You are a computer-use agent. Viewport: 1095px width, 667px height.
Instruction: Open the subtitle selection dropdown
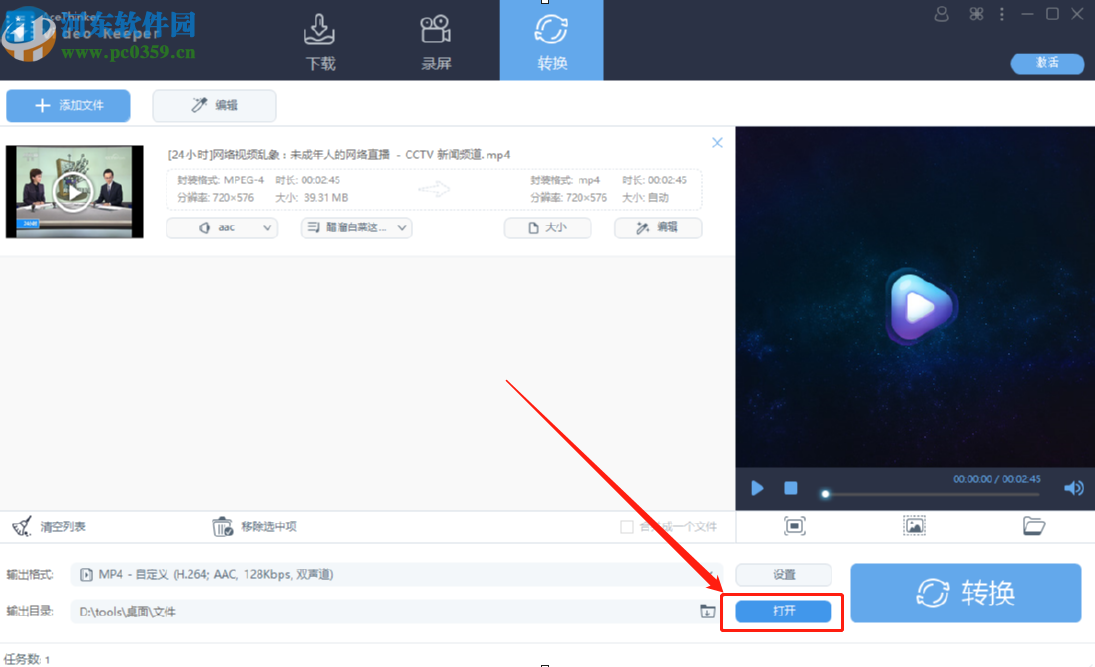(x=356, y=228)
